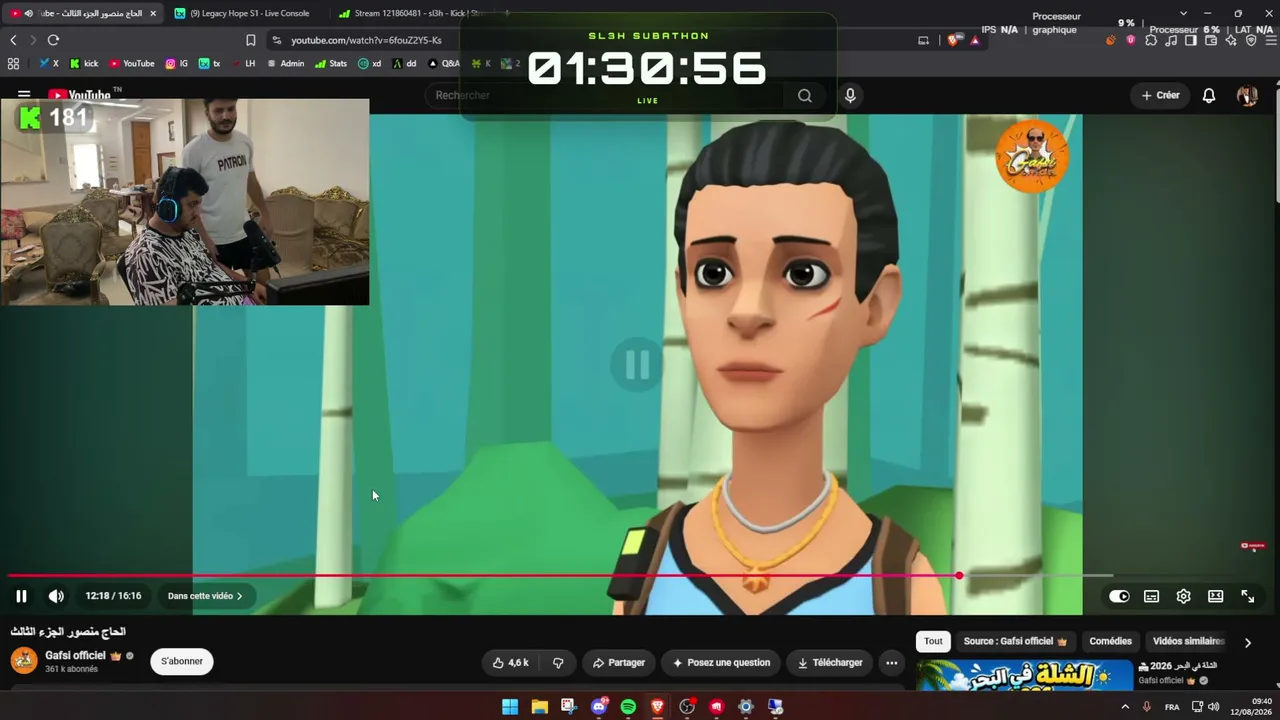
Task: Open the recommended video thumbnail in the sidebar
Action: pos(1025,675)
